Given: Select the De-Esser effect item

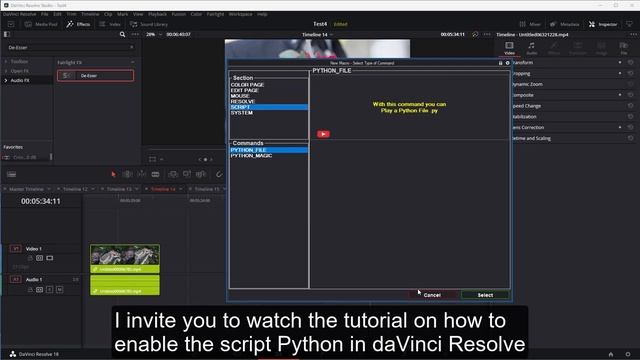Looking at the screenshot, I should click(96, 76).
